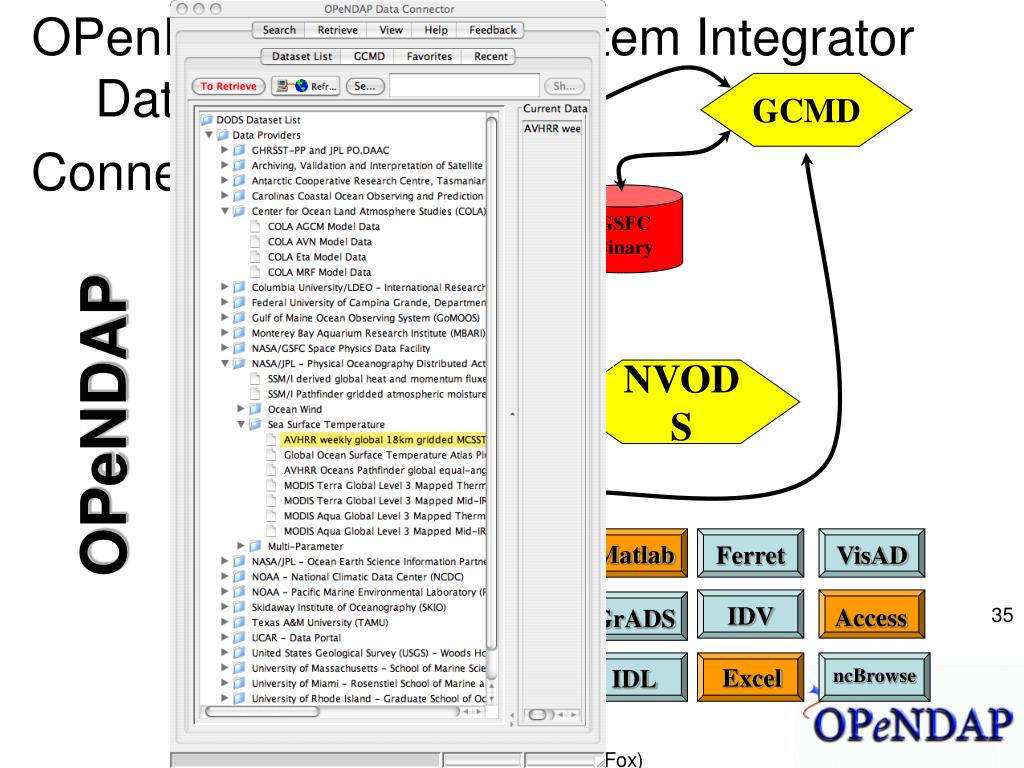The width and height of the screenshot is (1024, 768).
Task: Collapse Center for Ocean Land Atmosphere Studies
Action: [x=225, y=211]
